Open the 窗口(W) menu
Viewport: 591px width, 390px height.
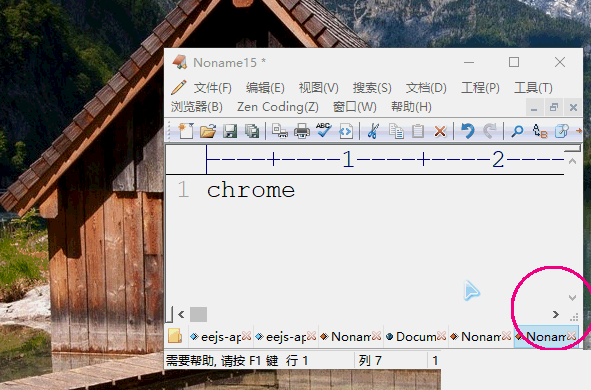pos(355,107)
